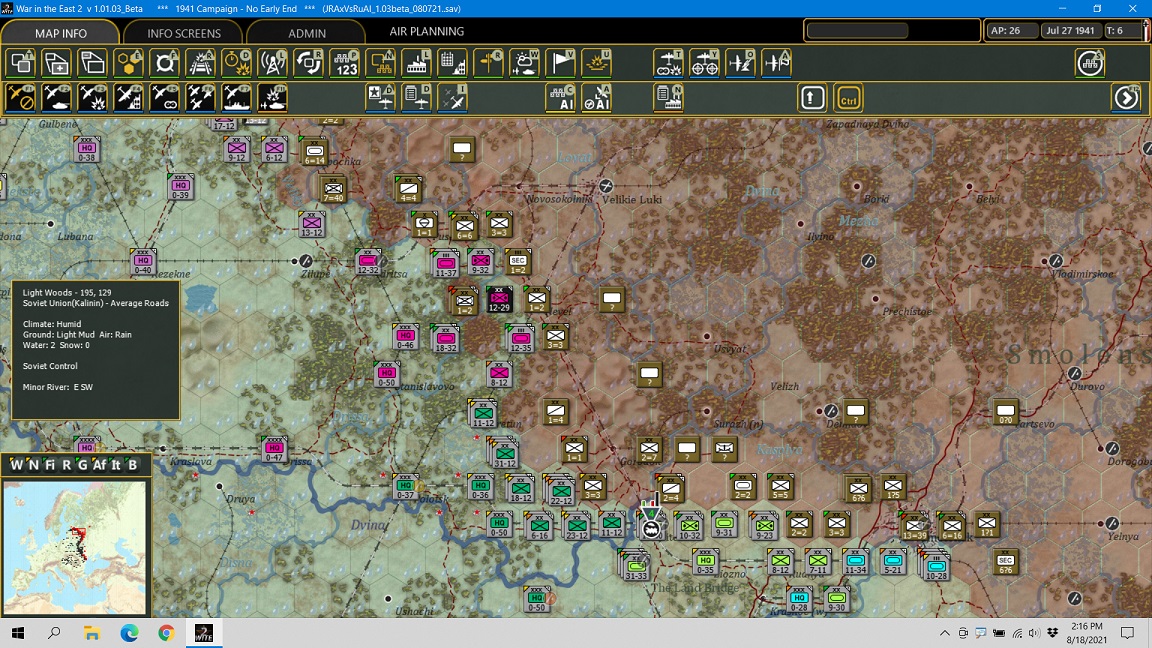Select the F1 air mode with prohibition sign
Viewport: 1152px width, 648px height.
pos(21,98)
